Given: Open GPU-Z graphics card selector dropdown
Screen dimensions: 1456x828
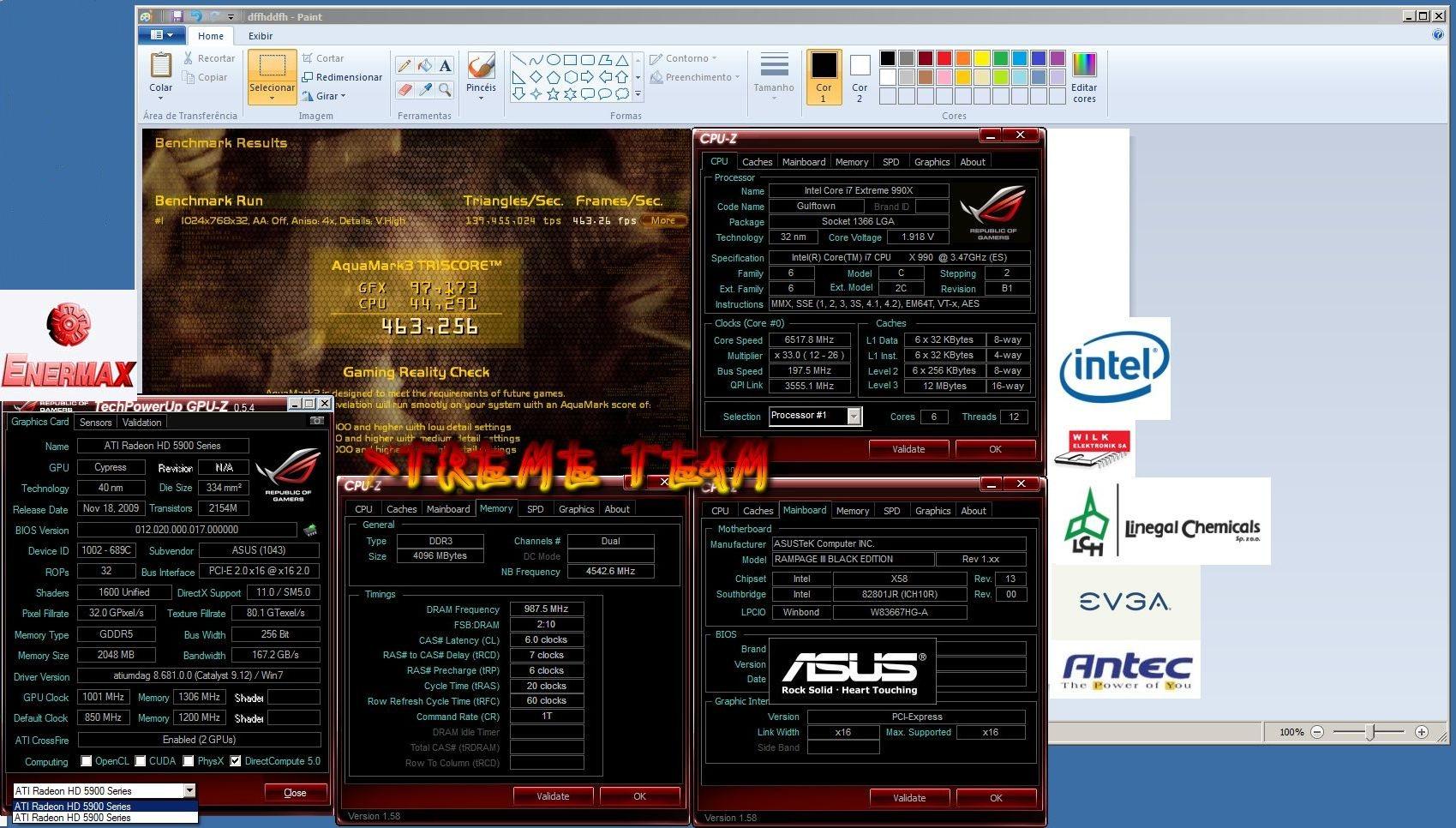Looking at the screenshot, I should (189, 790).
